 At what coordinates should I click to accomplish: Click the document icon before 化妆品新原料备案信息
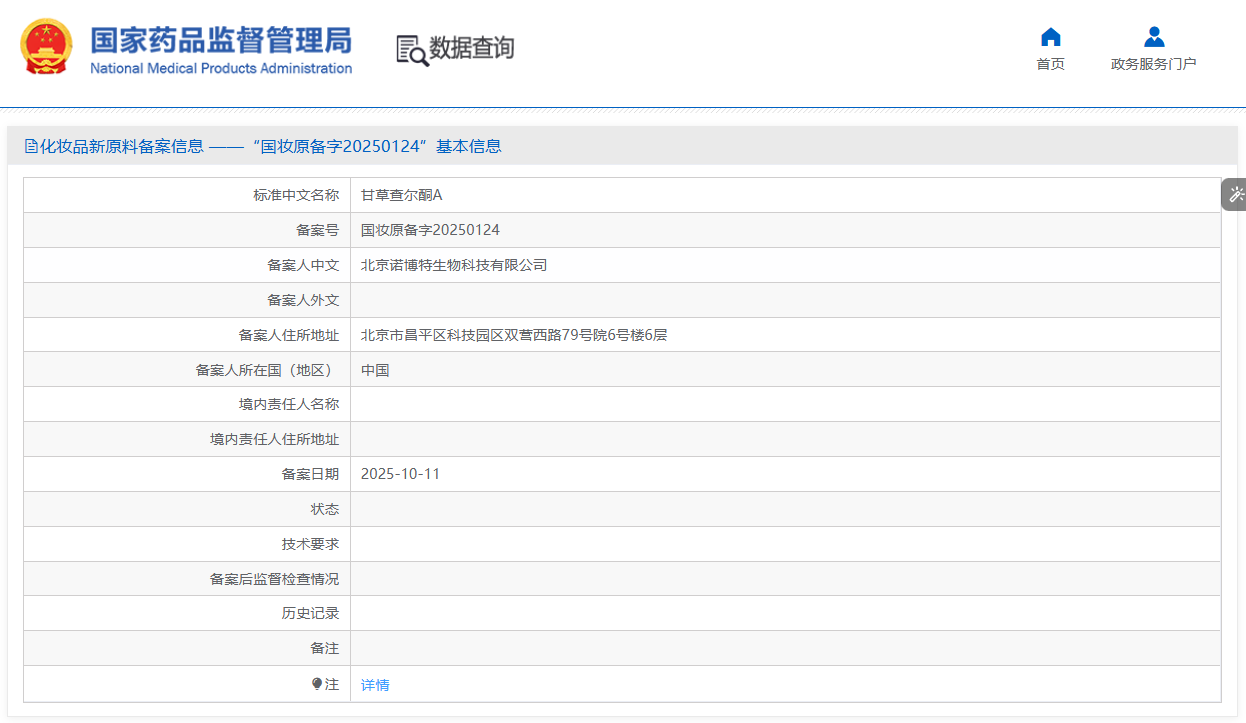(x=31, y=147)
